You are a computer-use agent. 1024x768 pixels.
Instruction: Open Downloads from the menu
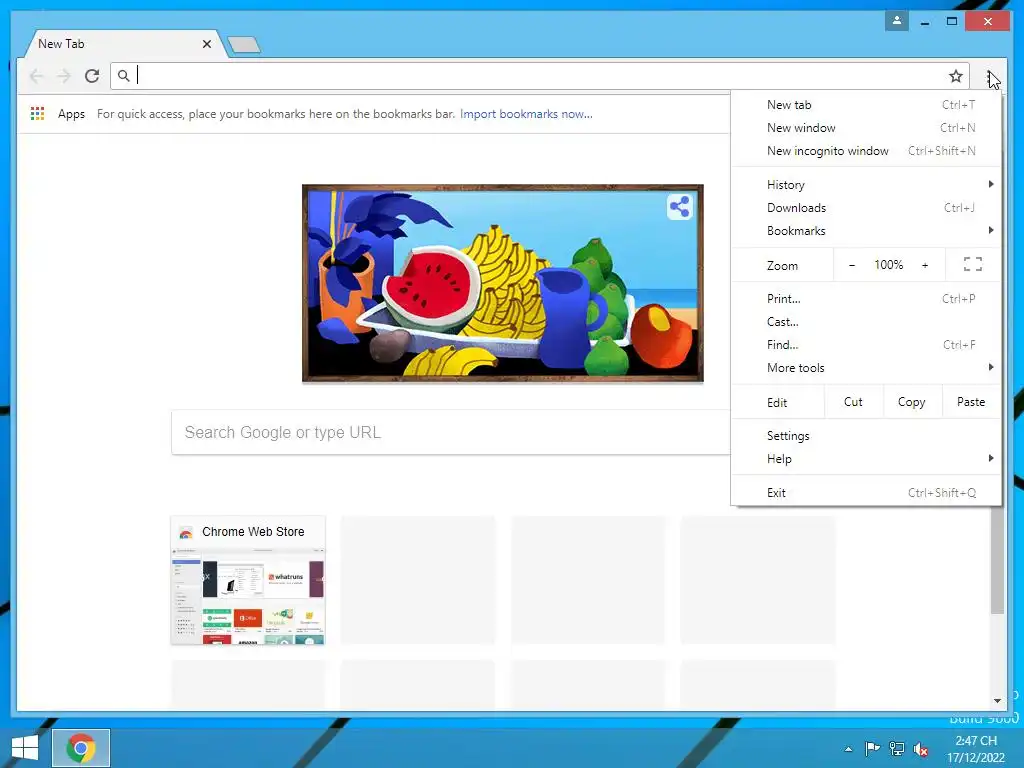866,208
